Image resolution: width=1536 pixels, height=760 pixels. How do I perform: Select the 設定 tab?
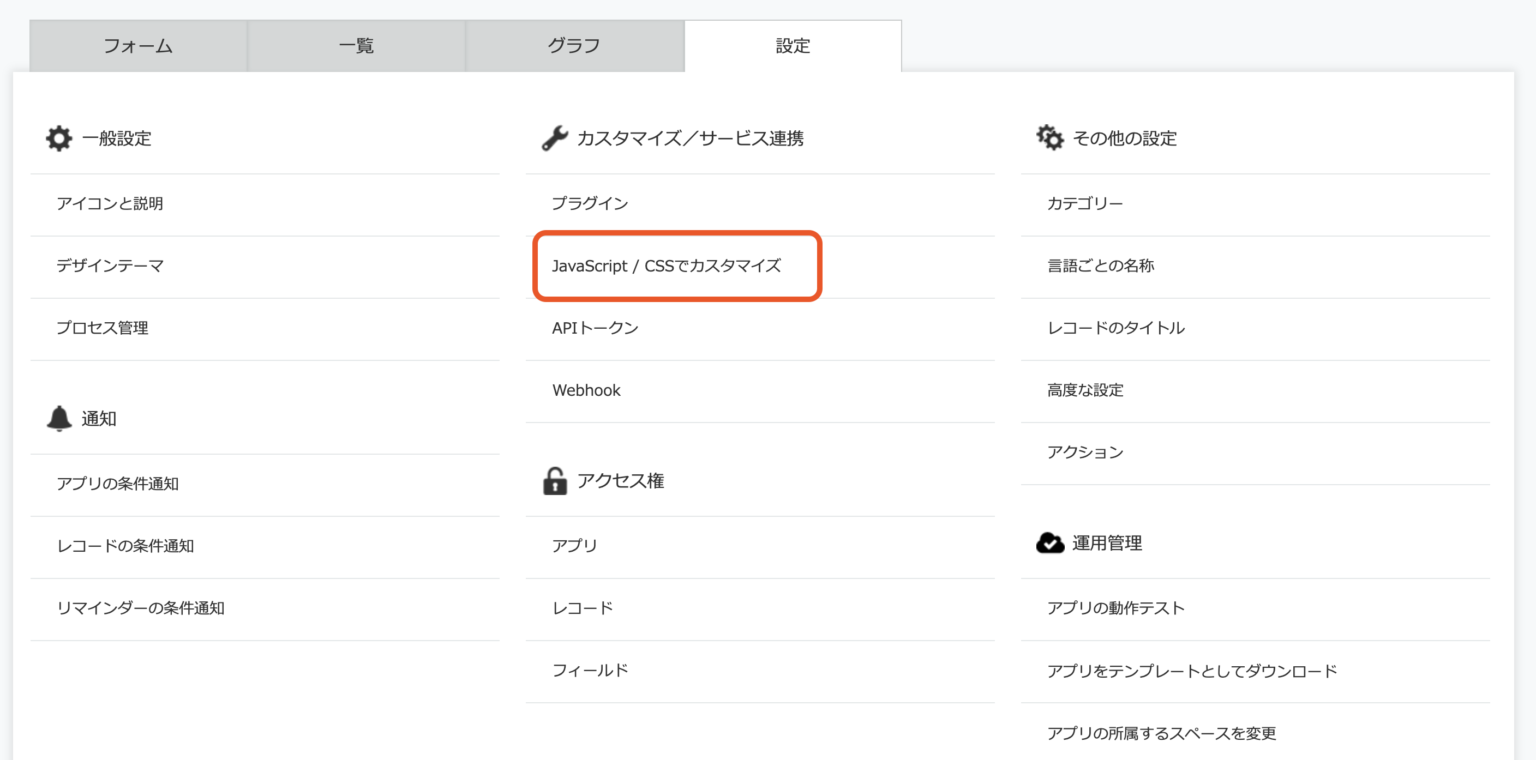(x=792, y=46)
